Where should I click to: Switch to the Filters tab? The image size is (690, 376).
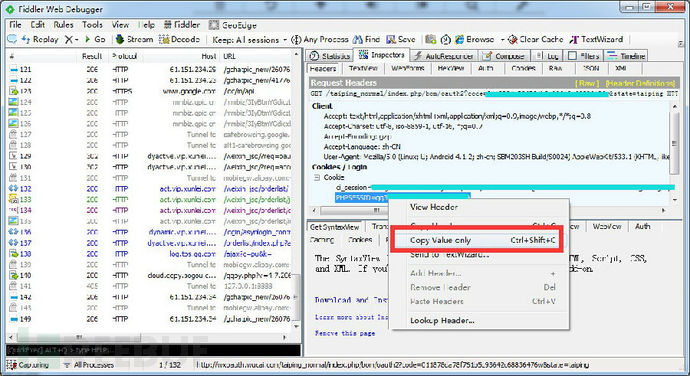coord(584,56)
